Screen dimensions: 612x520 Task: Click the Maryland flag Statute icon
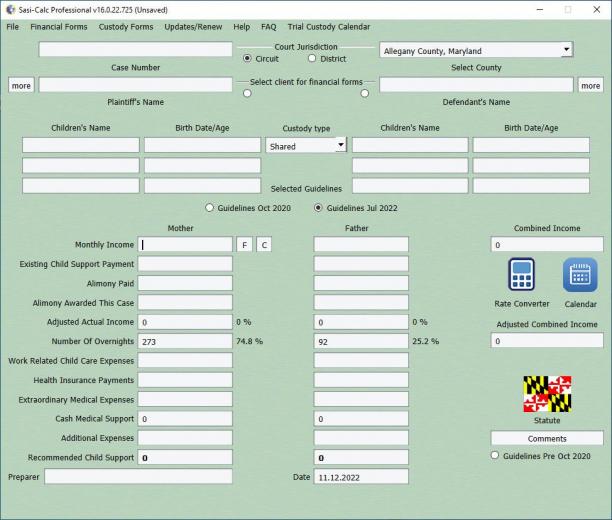coord(547,394)
